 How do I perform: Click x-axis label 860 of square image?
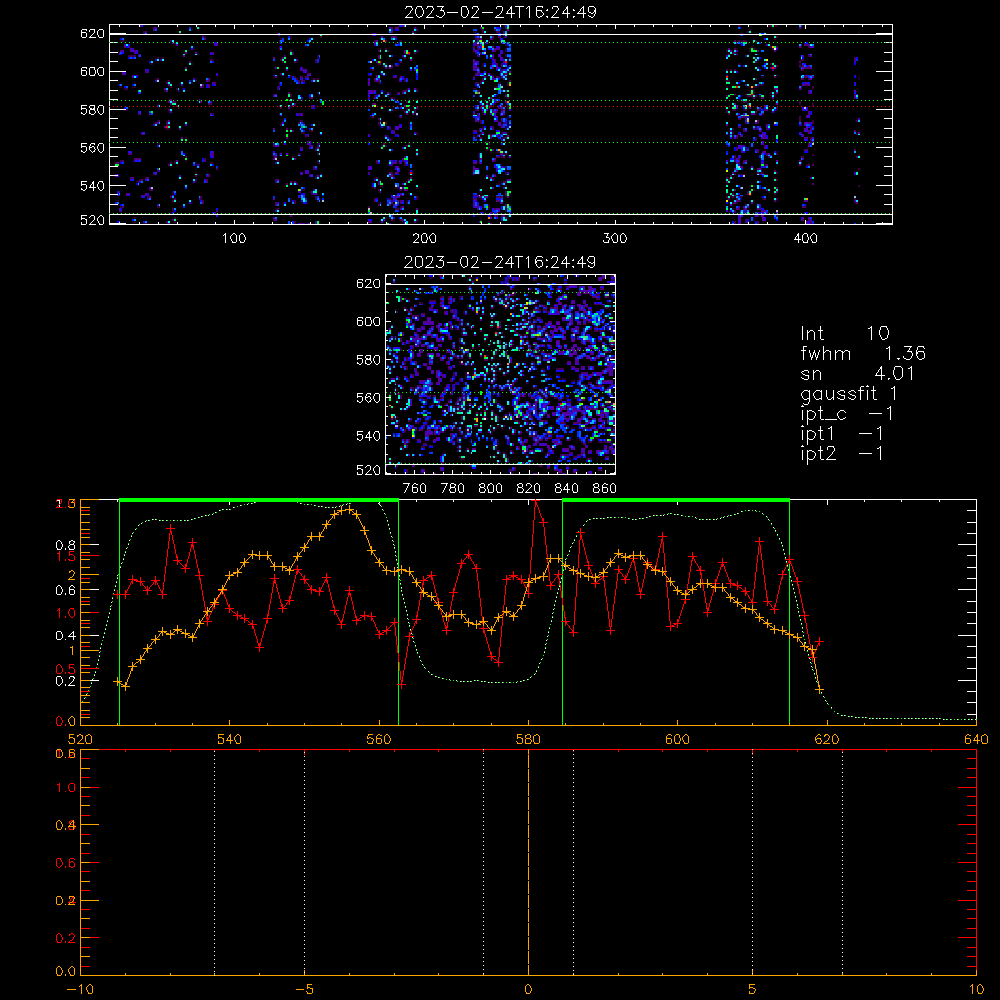605,489
